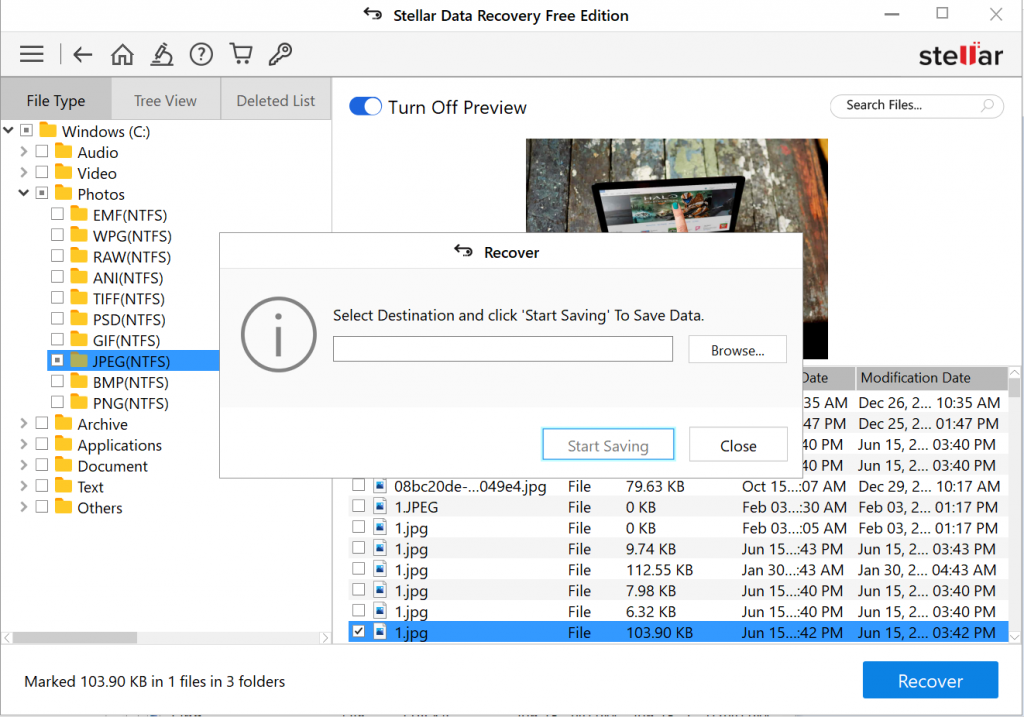
Task: Expand the Text tree node
Action: click(24, 486)
